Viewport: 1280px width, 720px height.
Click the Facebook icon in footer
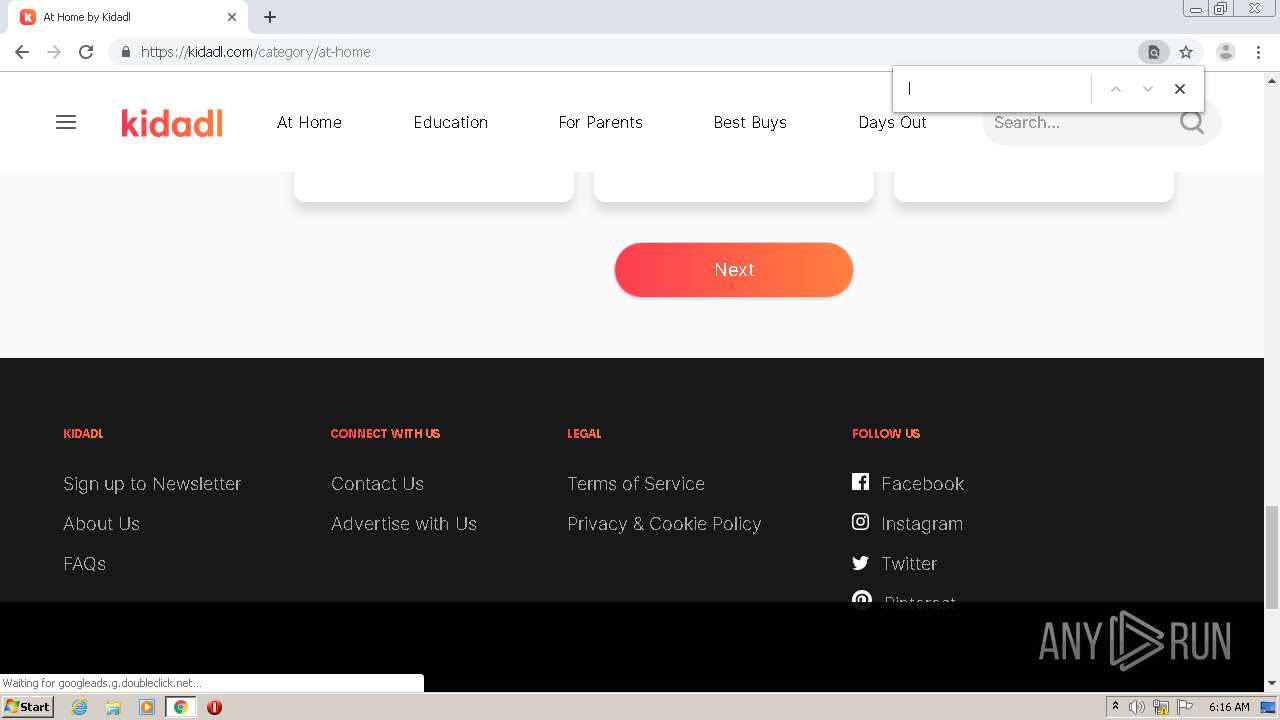pos(860,482)
